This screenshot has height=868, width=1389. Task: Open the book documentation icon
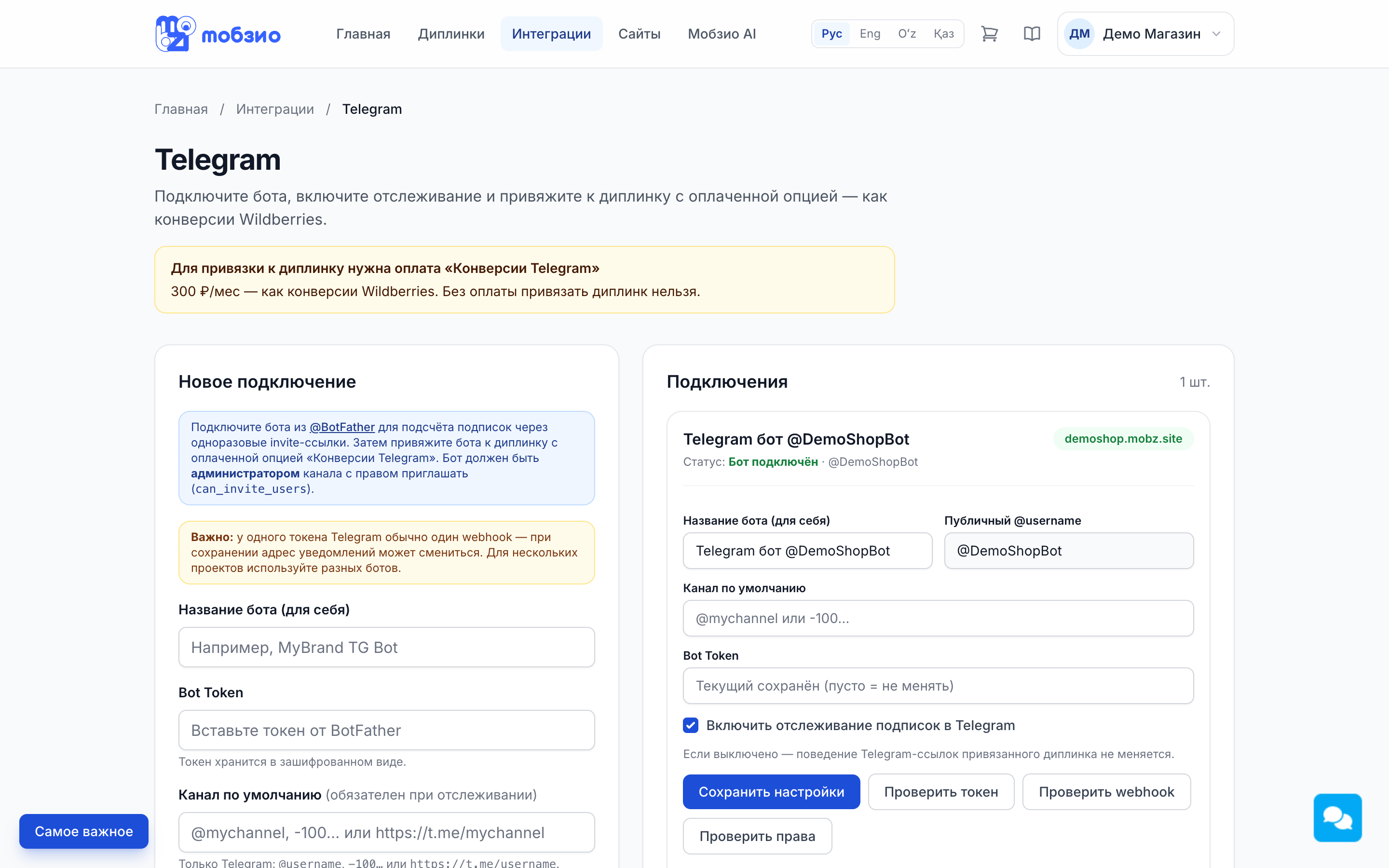[x=1032, y=34]
